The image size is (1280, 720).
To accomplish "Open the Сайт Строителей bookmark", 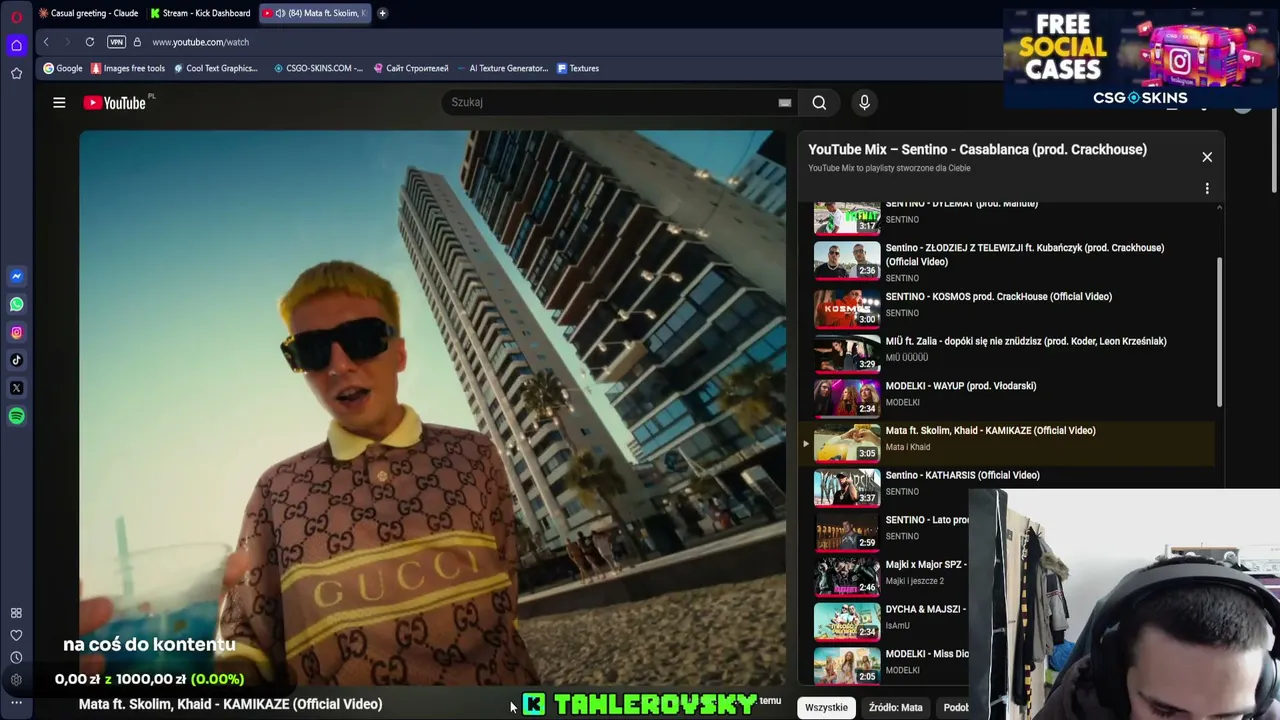I will (x=410, y=68).
